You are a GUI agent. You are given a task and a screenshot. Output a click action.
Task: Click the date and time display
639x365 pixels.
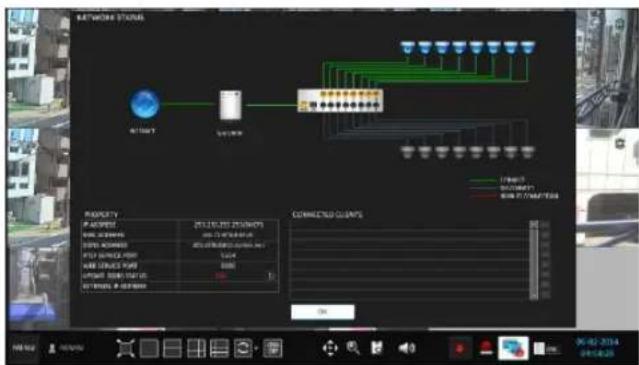pyautogui.click(x=597, y=347)
